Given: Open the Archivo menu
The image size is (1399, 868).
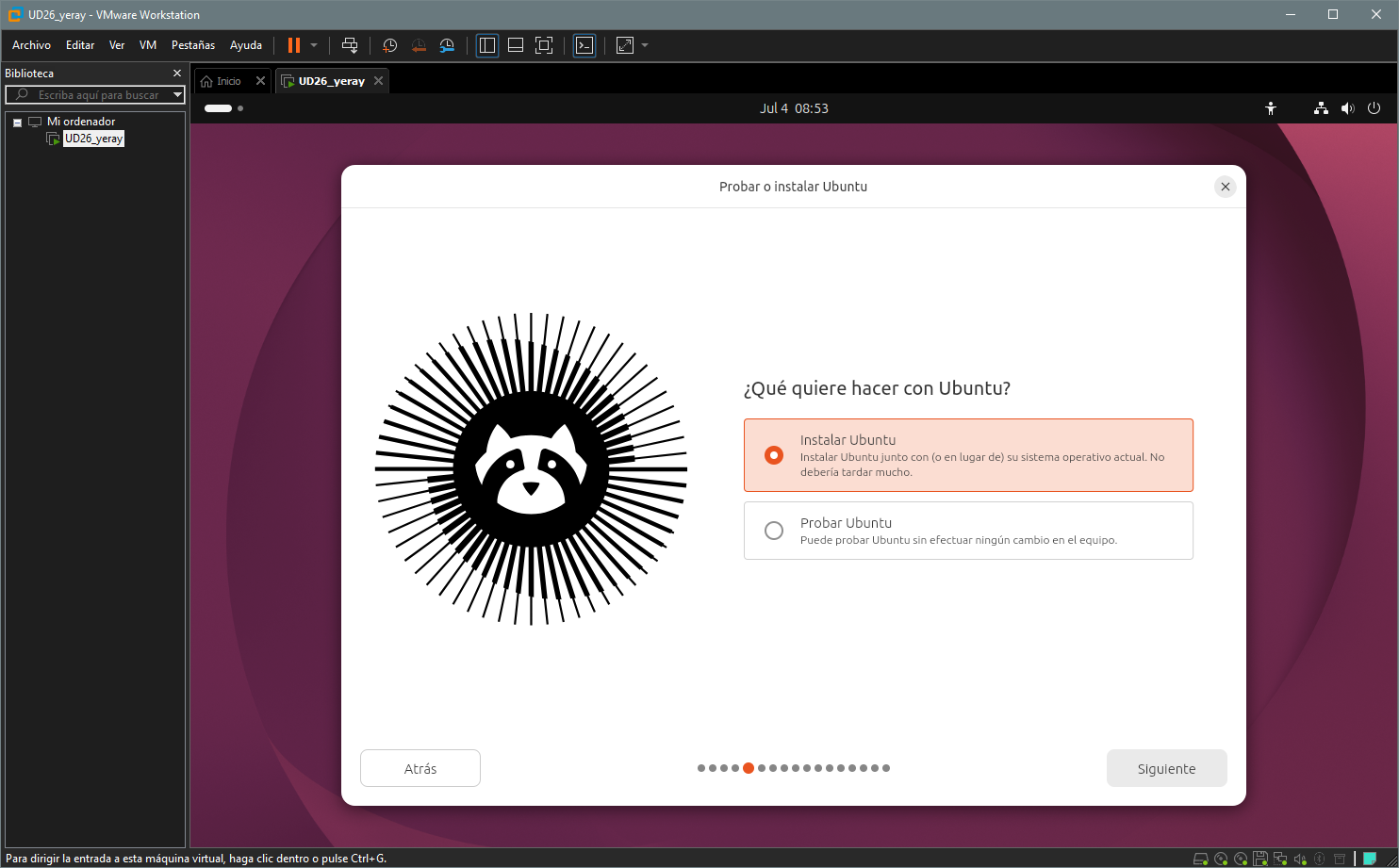Looking at the screenshot, I should pyautogui.click(x=31, y=45).
